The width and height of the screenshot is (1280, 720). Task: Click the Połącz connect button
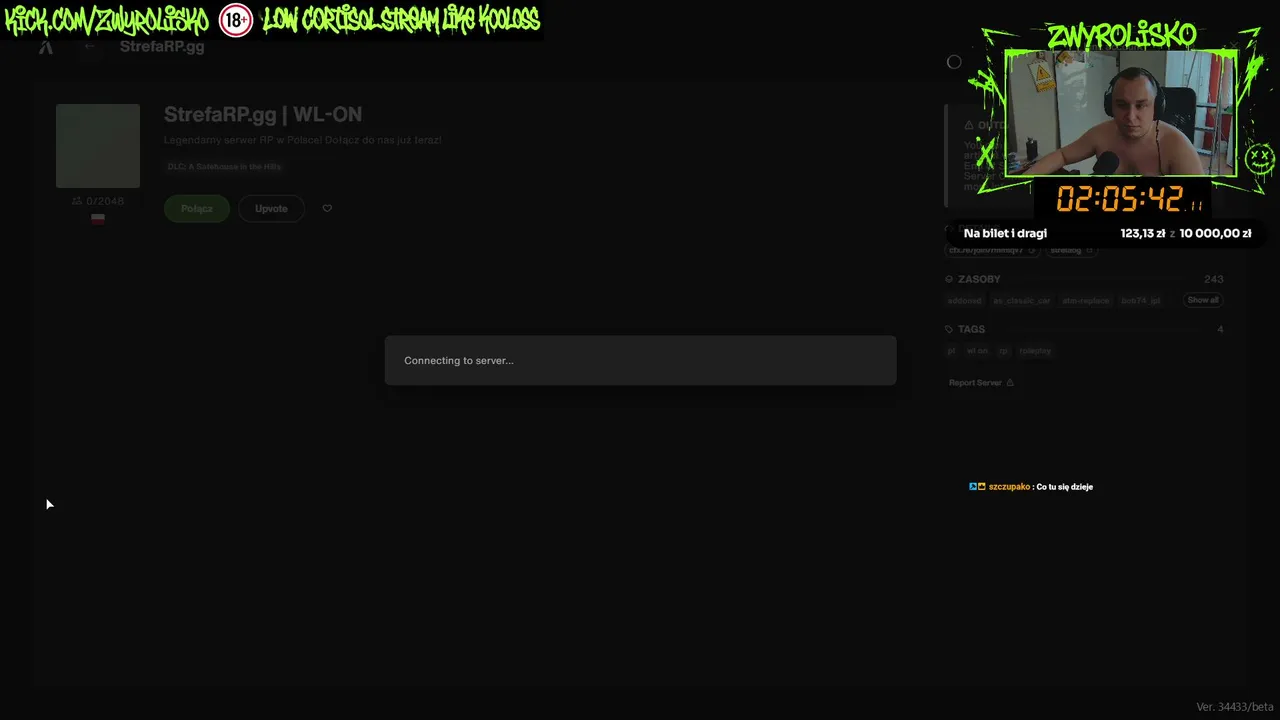tap(197, 209)
